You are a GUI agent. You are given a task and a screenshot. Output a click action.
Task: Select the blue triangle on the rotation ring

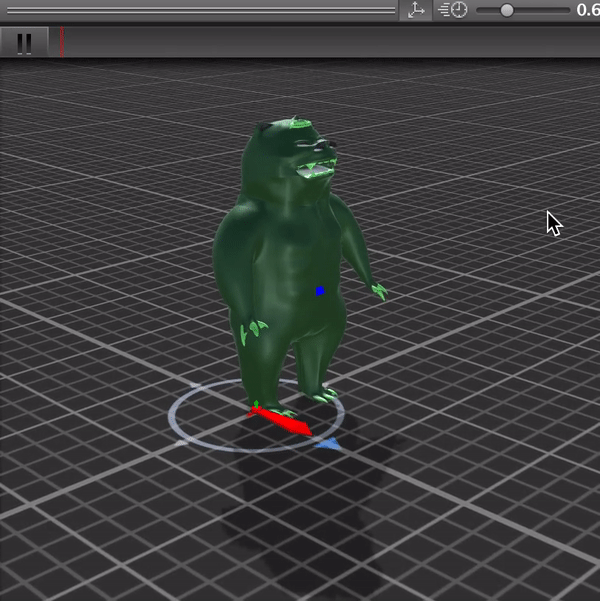(x=328, y=444)
